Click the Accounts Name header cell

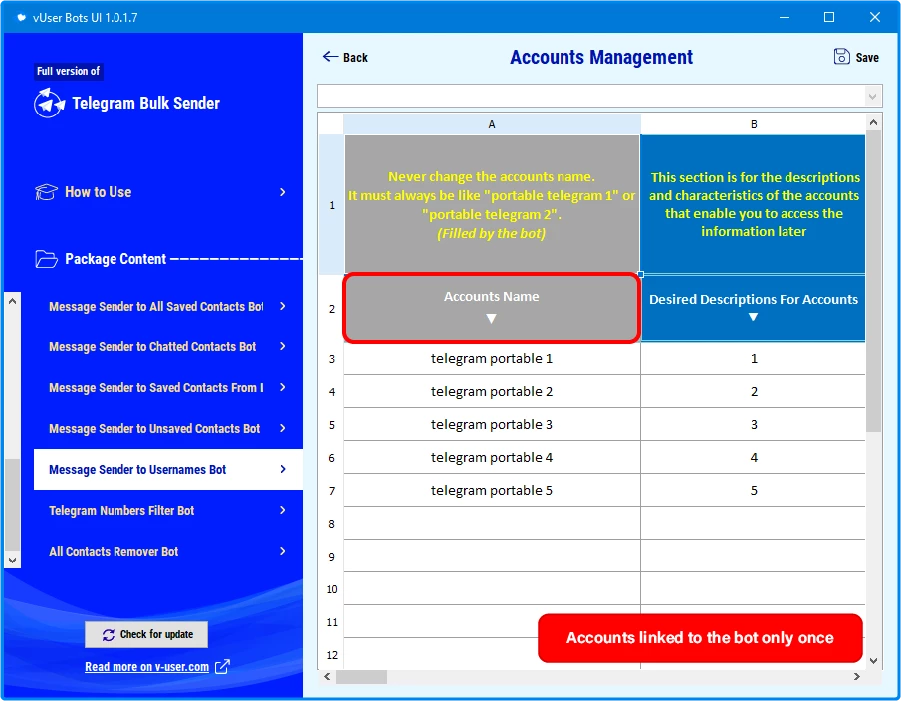click(492, 308)
